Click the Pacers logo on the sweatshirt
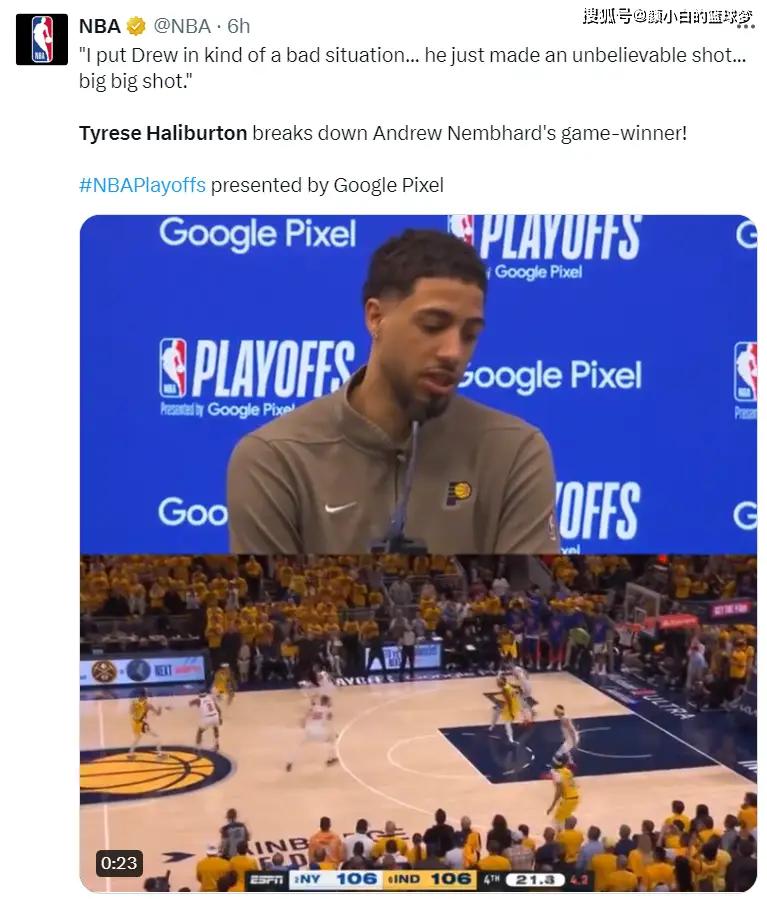This screenshot has width=767, height=899. (x=459, y=493)
